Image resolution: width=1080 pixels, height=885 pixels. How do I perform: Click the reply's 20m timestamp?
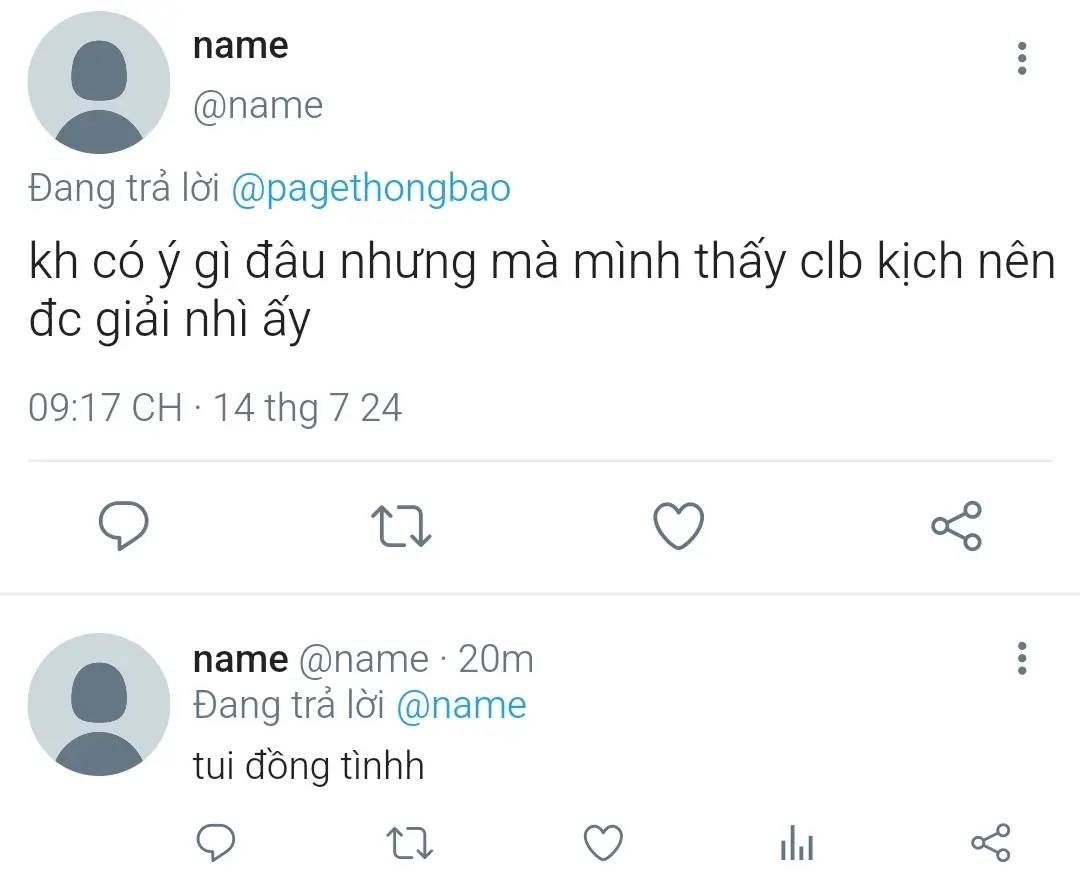pyautogui.click(x=495, y=659)
